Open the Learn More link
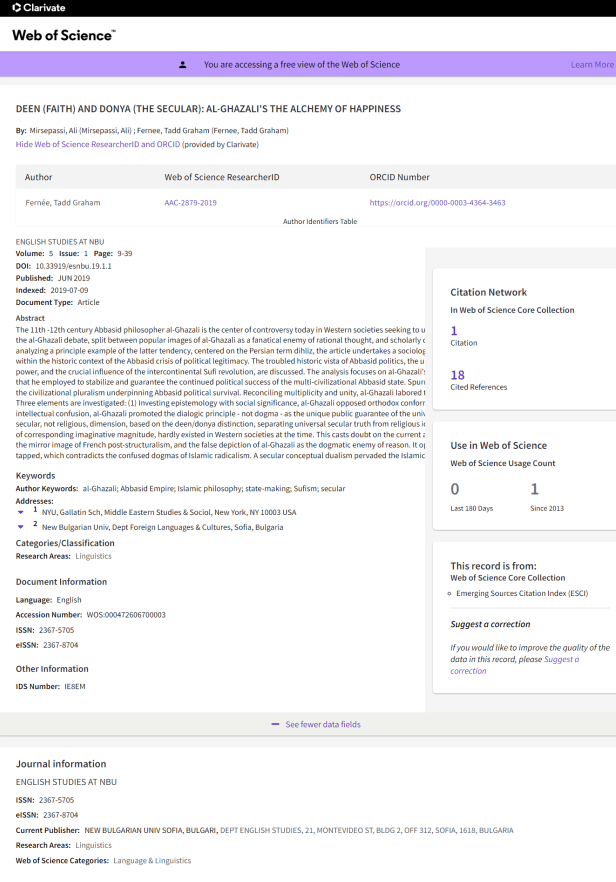Viewport: 616px width, 882px height. [x=592, y=65]
